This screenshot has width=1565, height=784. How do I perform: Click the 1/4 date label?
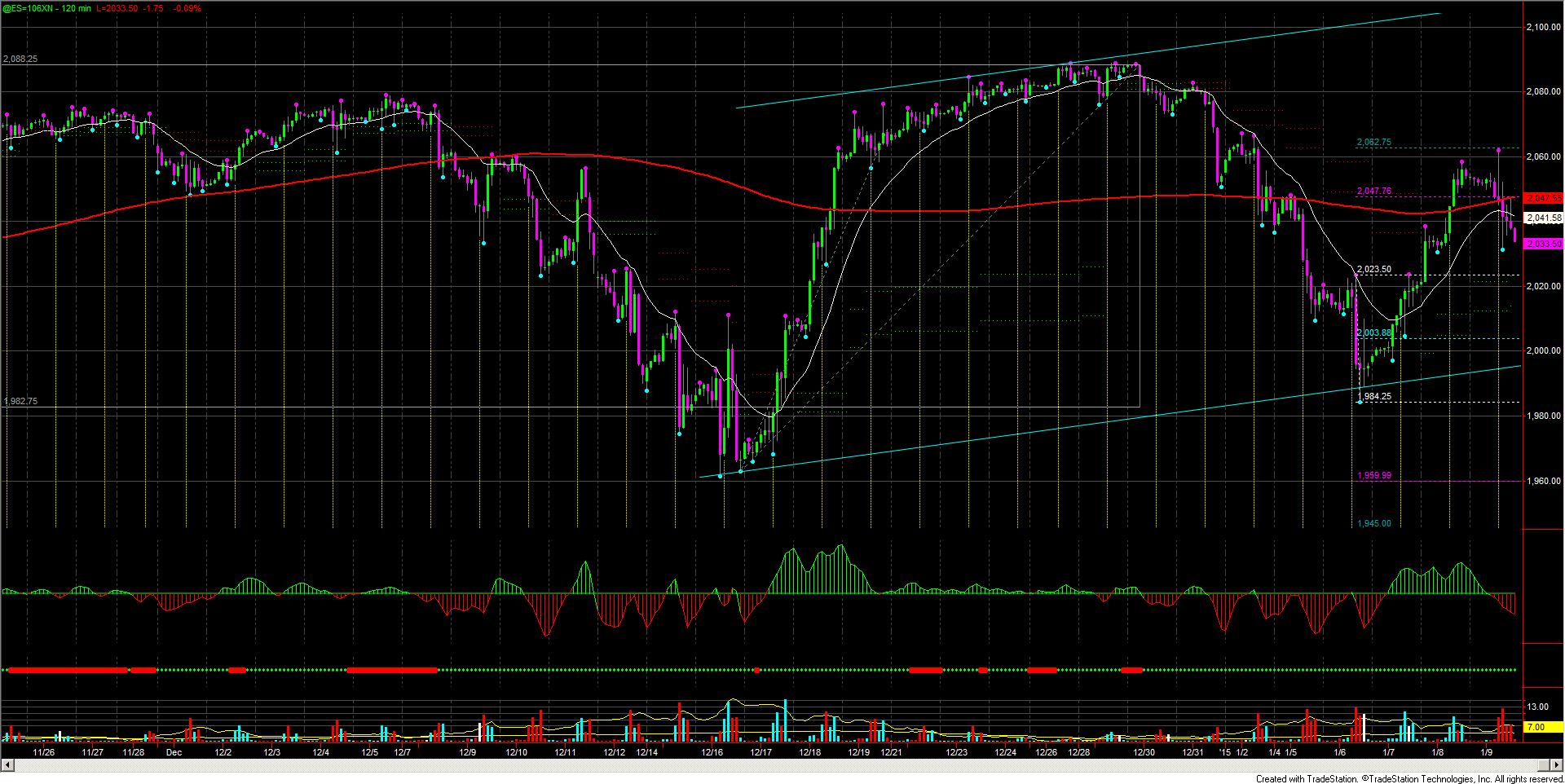point(1275,753)
